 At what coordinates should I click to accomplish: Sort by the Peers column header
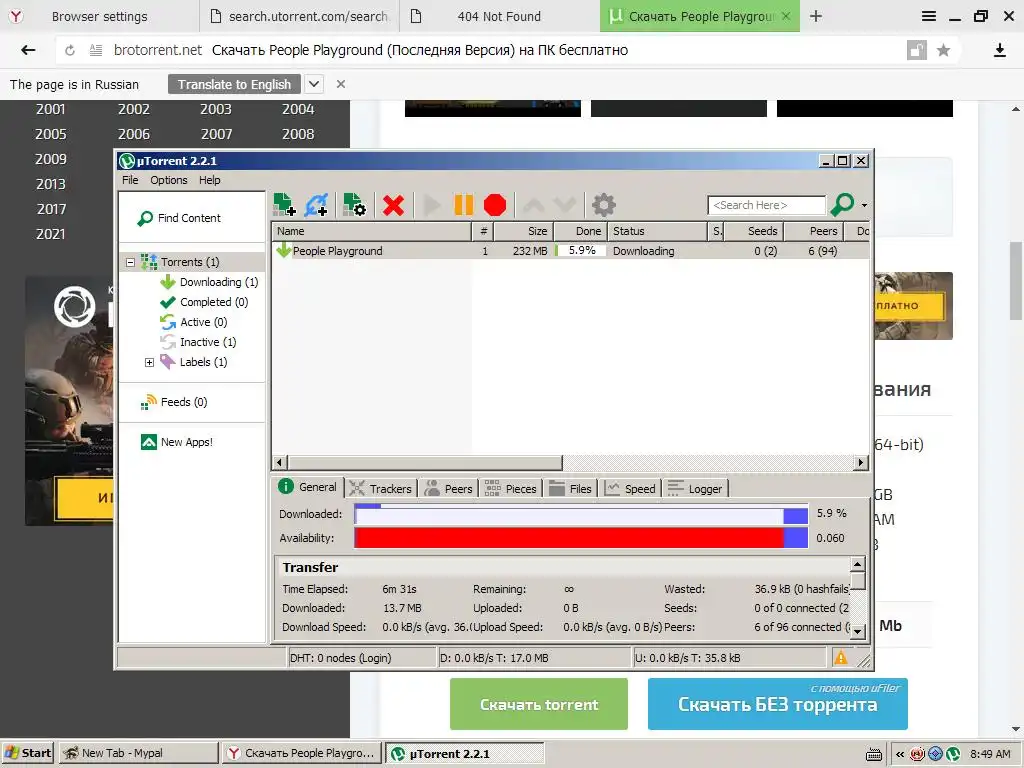[813, 231]
